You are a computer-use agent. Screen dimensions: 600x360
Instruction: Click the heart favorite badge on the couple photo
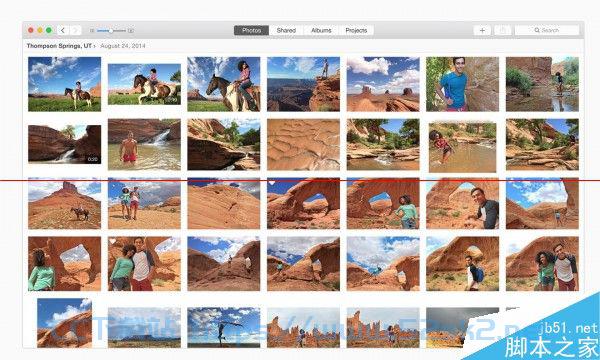(x=112, y=241)
